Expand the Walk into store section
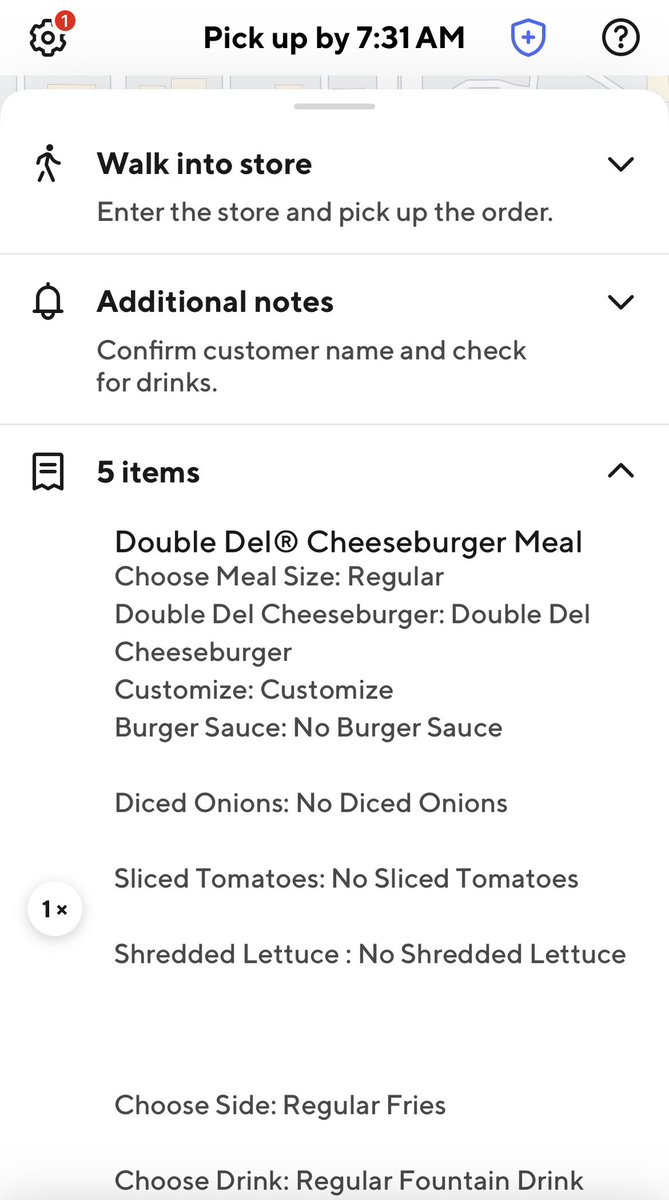Viewport: 669px width, 1200px height. point(621,164)
